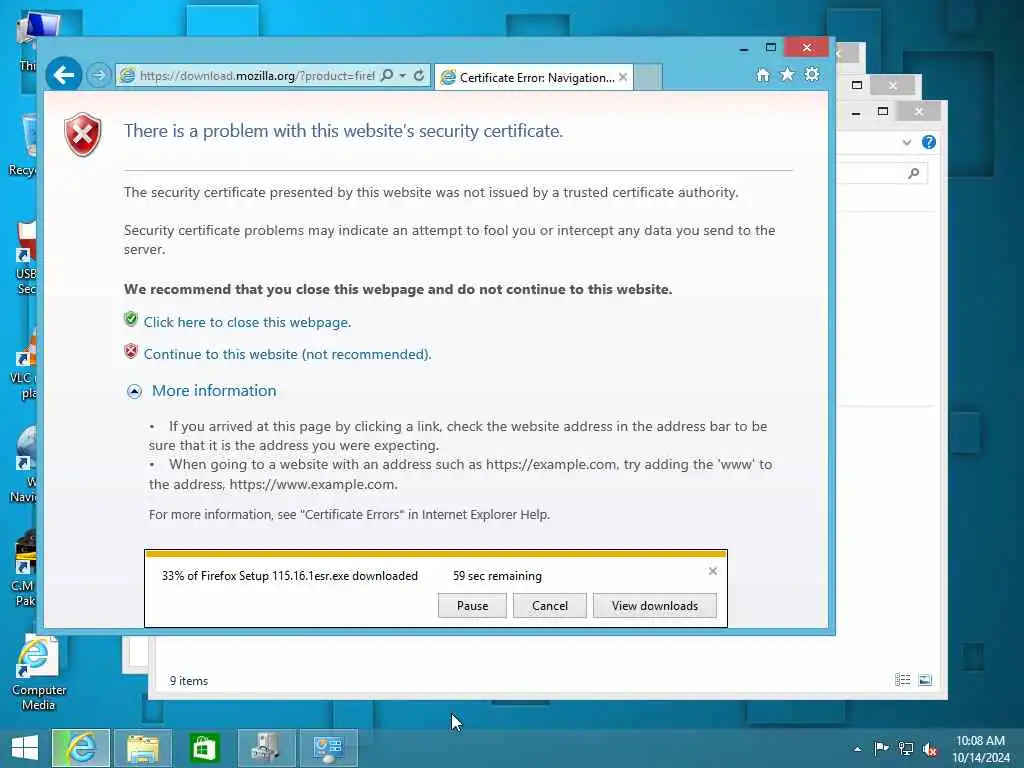Maximize the middle background window
Image resolution: width=1024 pixels, height=768 pixels.
pos(857,86)
